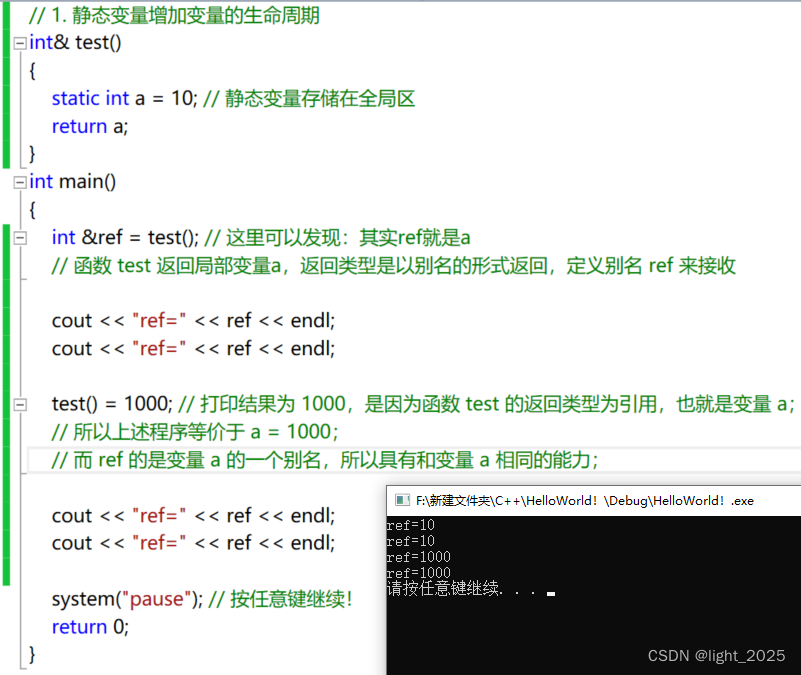Screen dimensions: 801x675
Task: Click the comment '这里可以发现：其实ref就是a'
Action: tap(348, 238)
